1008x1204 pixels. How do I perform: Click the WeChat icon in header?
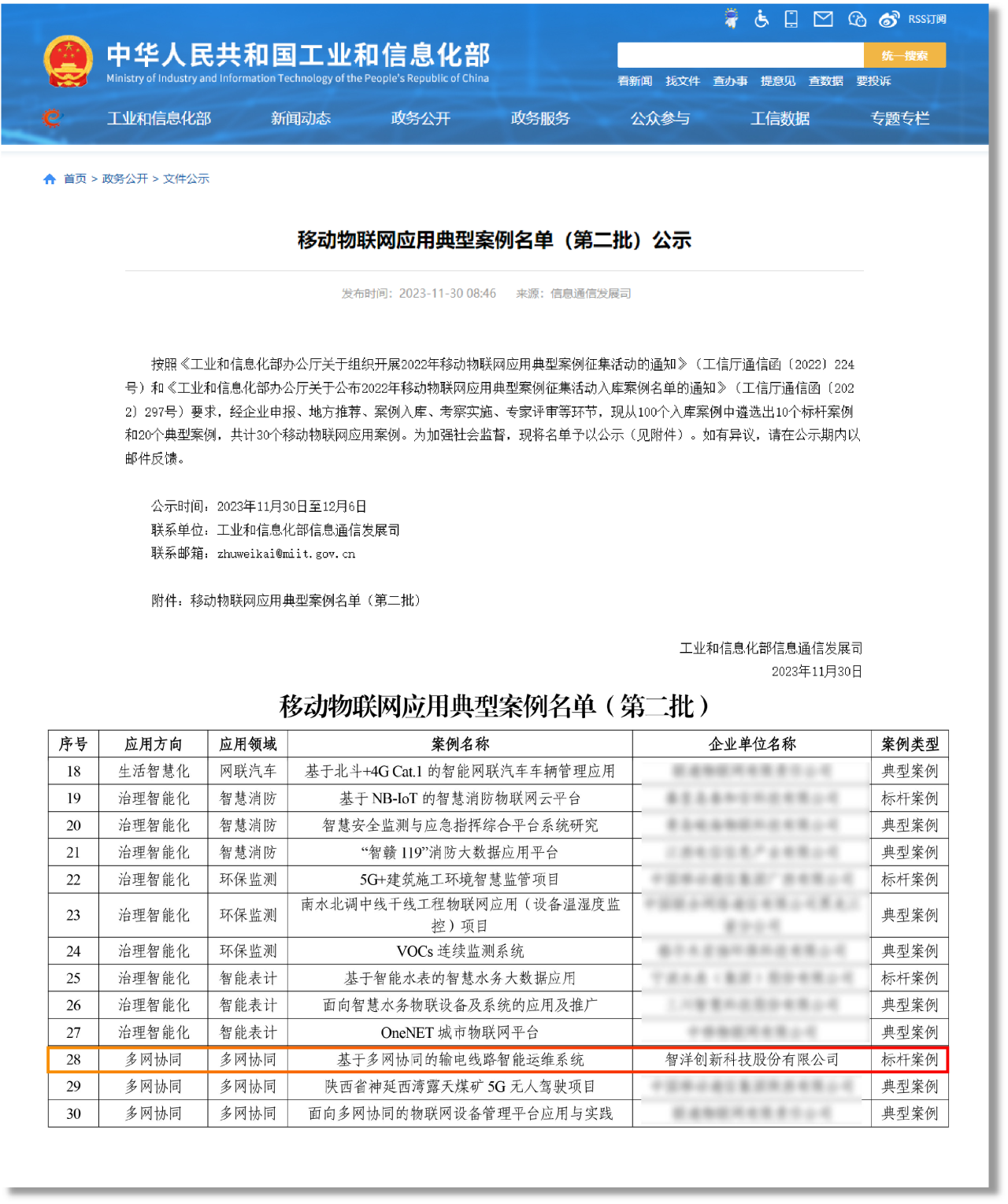pyautogui.click(x=857, y=19)
